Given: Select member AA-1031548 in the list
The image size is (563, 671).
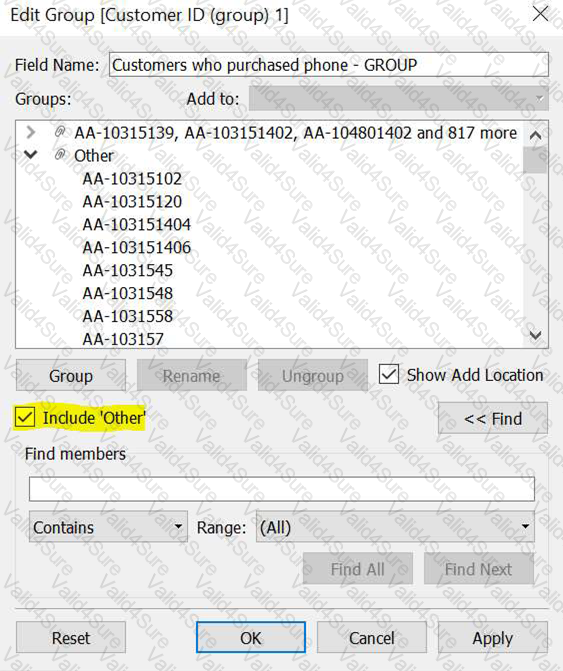Looking at the screenshot, I should (x=127, y=293).
